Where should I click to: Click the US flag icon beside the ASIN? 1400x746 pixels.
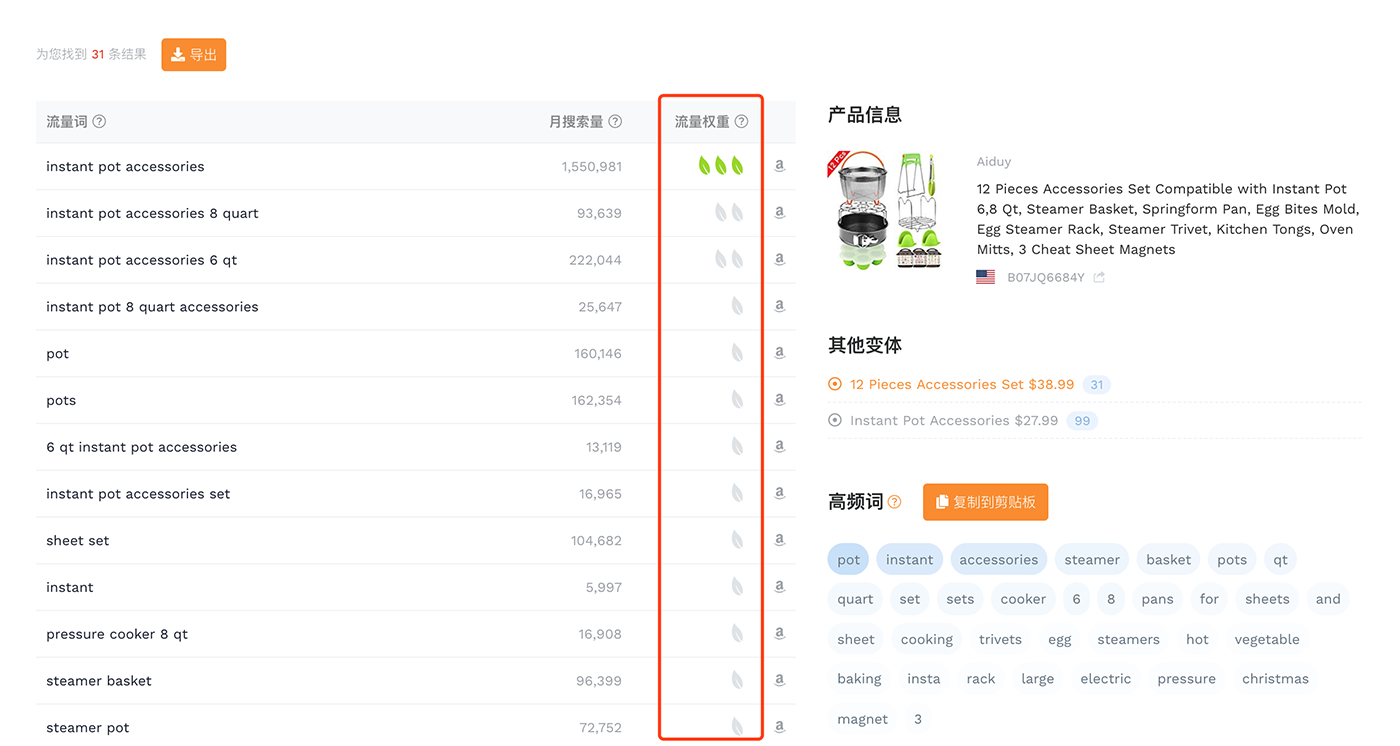pyautogui.click(x=985, y=276)
